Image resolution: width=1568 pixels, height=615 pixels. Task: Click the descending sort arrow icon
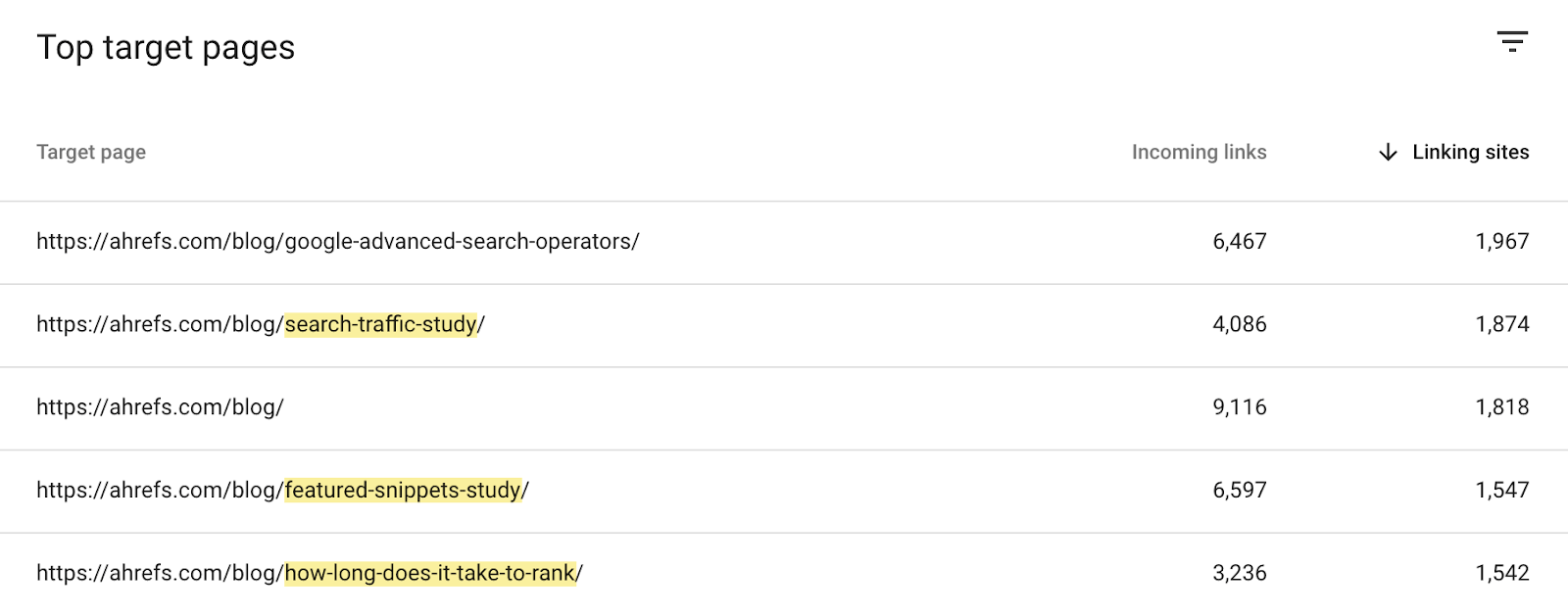click(1388, 152)
